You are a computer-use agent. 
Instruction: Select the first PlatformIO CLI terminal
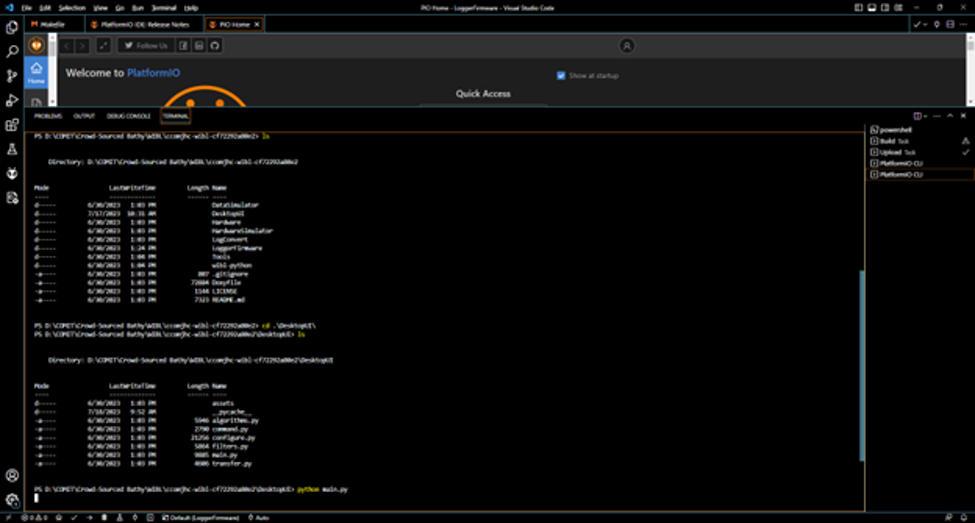920,164
